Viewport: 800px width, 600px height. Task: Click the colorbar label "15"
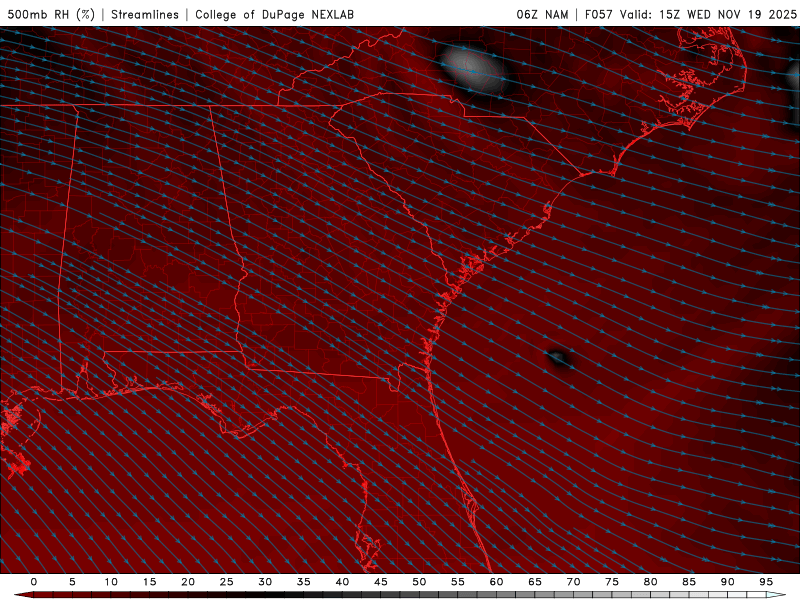pyautogui.click(x=149, y=582)
